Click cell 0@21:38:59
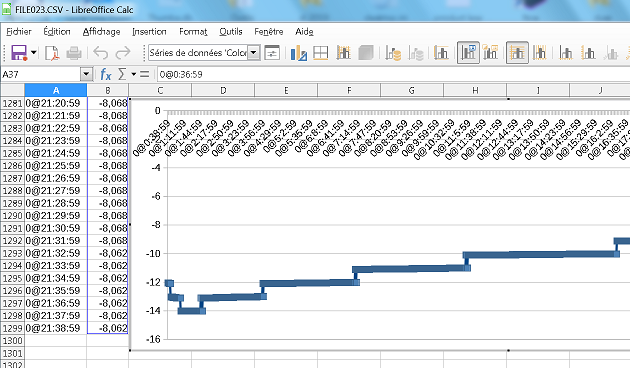Image resolution: width=630 pixels, height=368 pixels. click(x=55, y=328)
